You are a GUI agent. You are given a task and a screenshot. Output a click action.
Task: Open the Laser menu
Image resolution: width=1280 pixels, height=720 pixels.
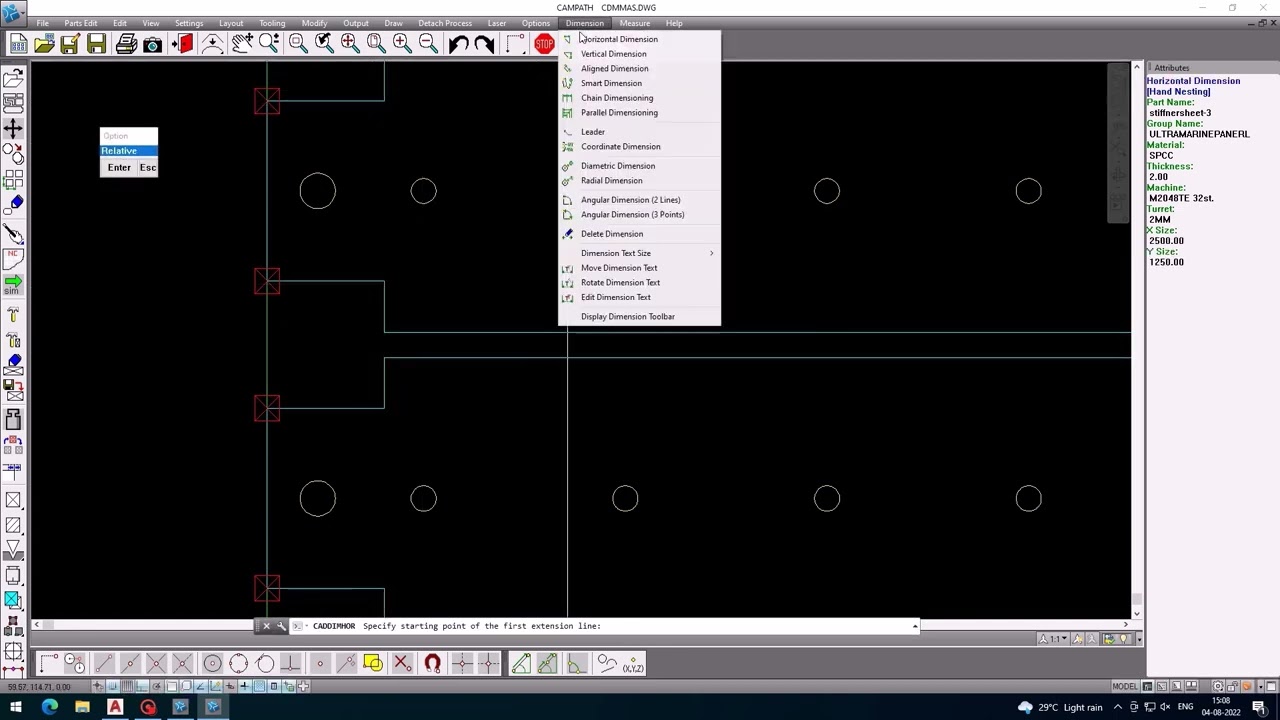497,23
